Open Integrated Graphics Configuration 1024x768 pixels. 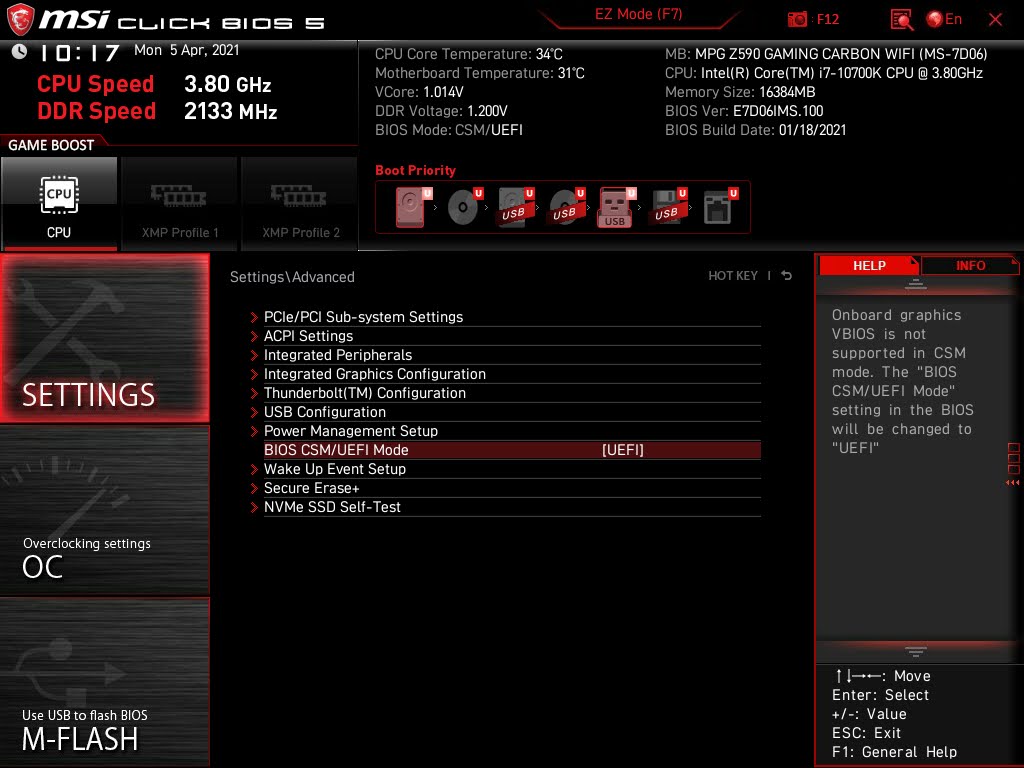coord(512,374)
